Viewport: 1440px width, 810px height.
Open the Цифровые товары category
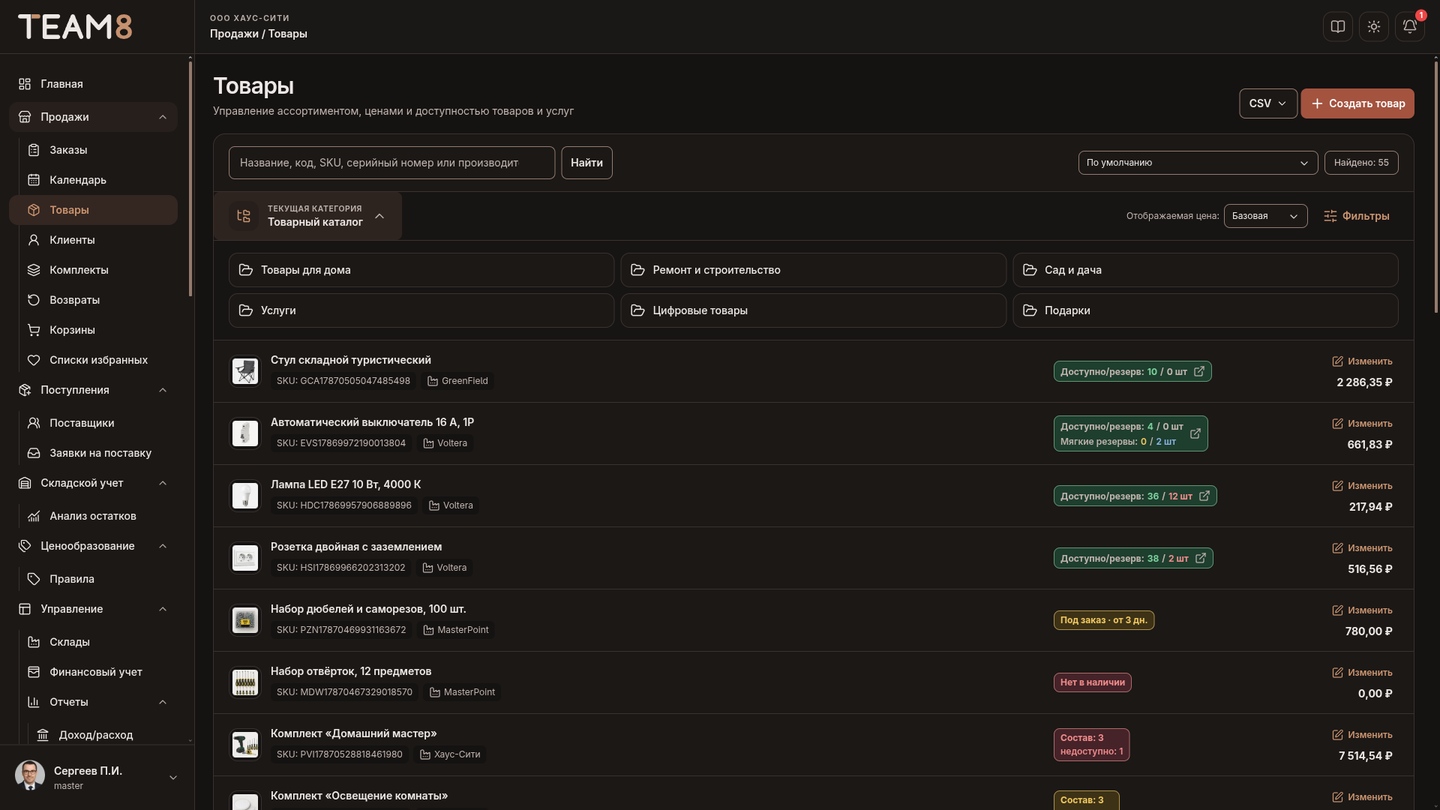pyautogui.click(x=813, y=310)
